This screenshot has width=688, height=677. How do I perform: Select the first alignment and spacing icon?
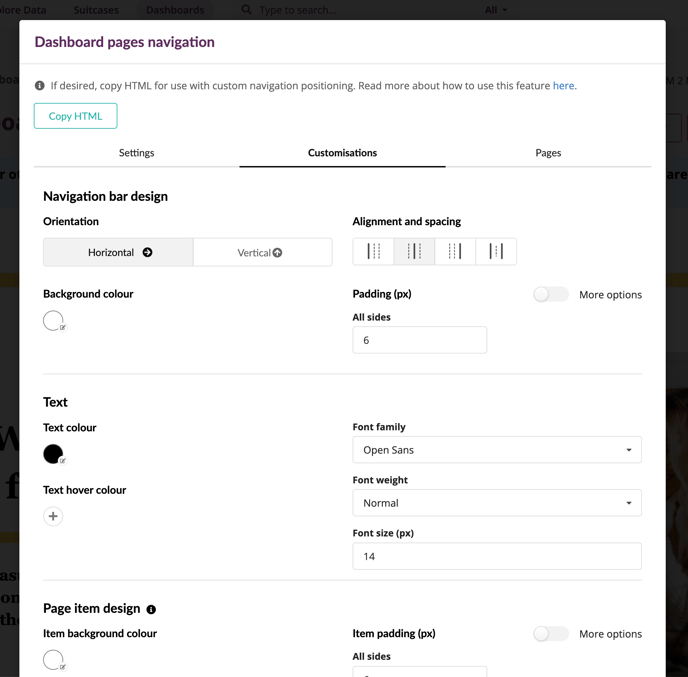point(373,251)
